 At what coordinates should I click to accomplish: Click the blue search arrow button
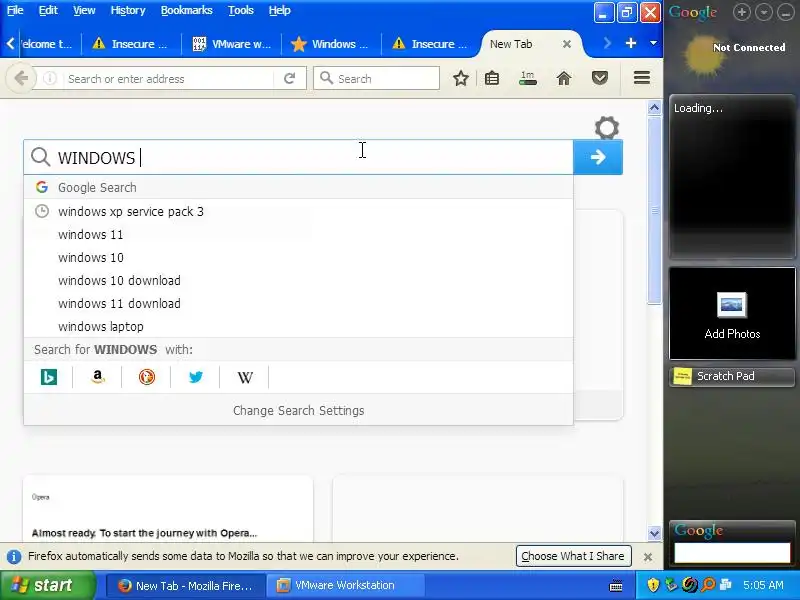tap(598, 157)
